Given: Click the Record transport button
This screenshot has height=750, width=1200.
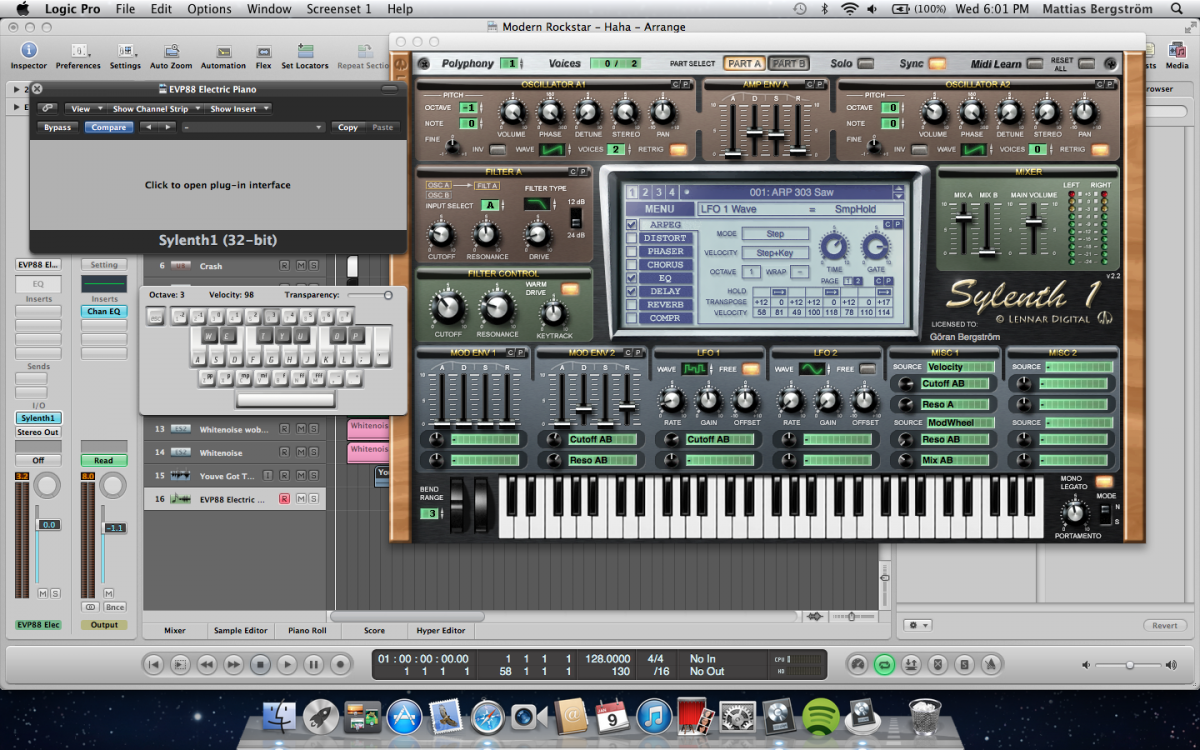Looking at the screenshot, I should (x=340, y=663).
